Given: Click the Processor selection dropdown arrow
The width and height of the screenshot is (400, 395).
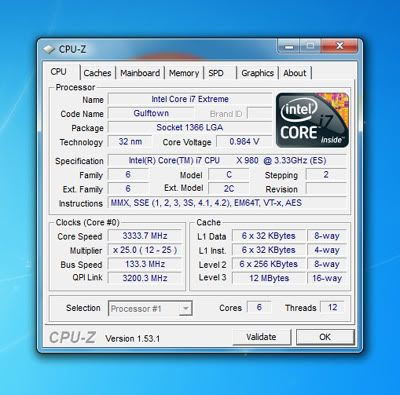Looking at the screenshot, I should pos(185,308).
